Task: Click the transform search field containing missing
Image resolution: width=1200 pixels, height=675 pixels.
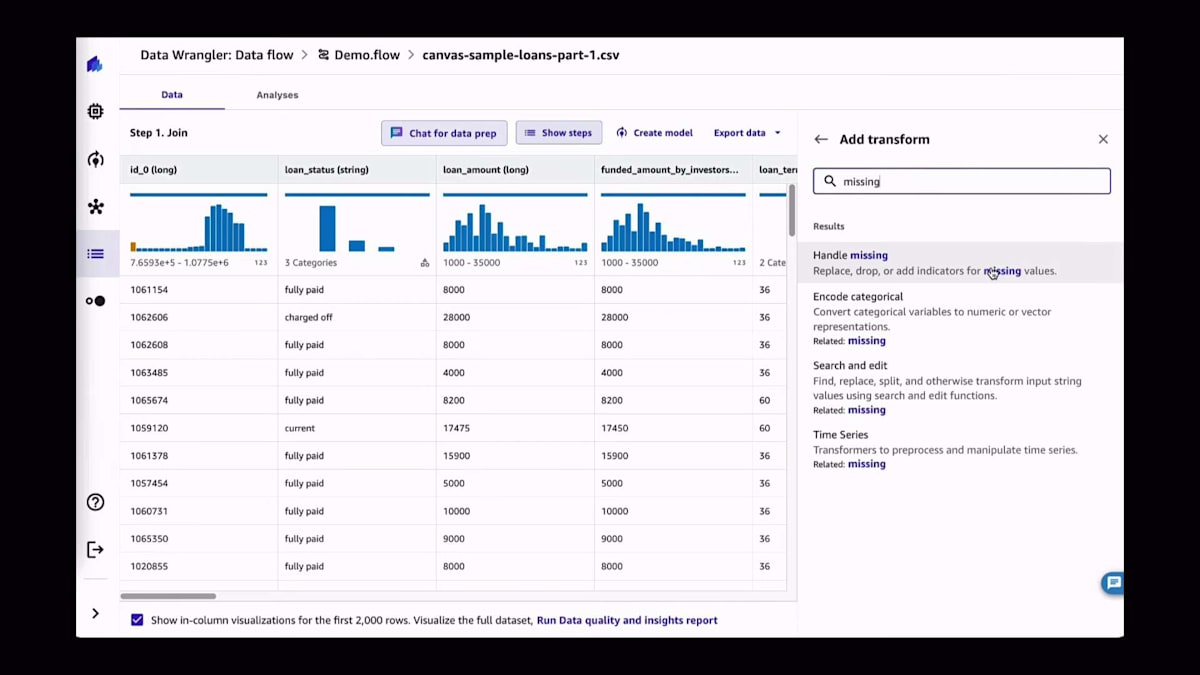Action: (x=961, y=181)
